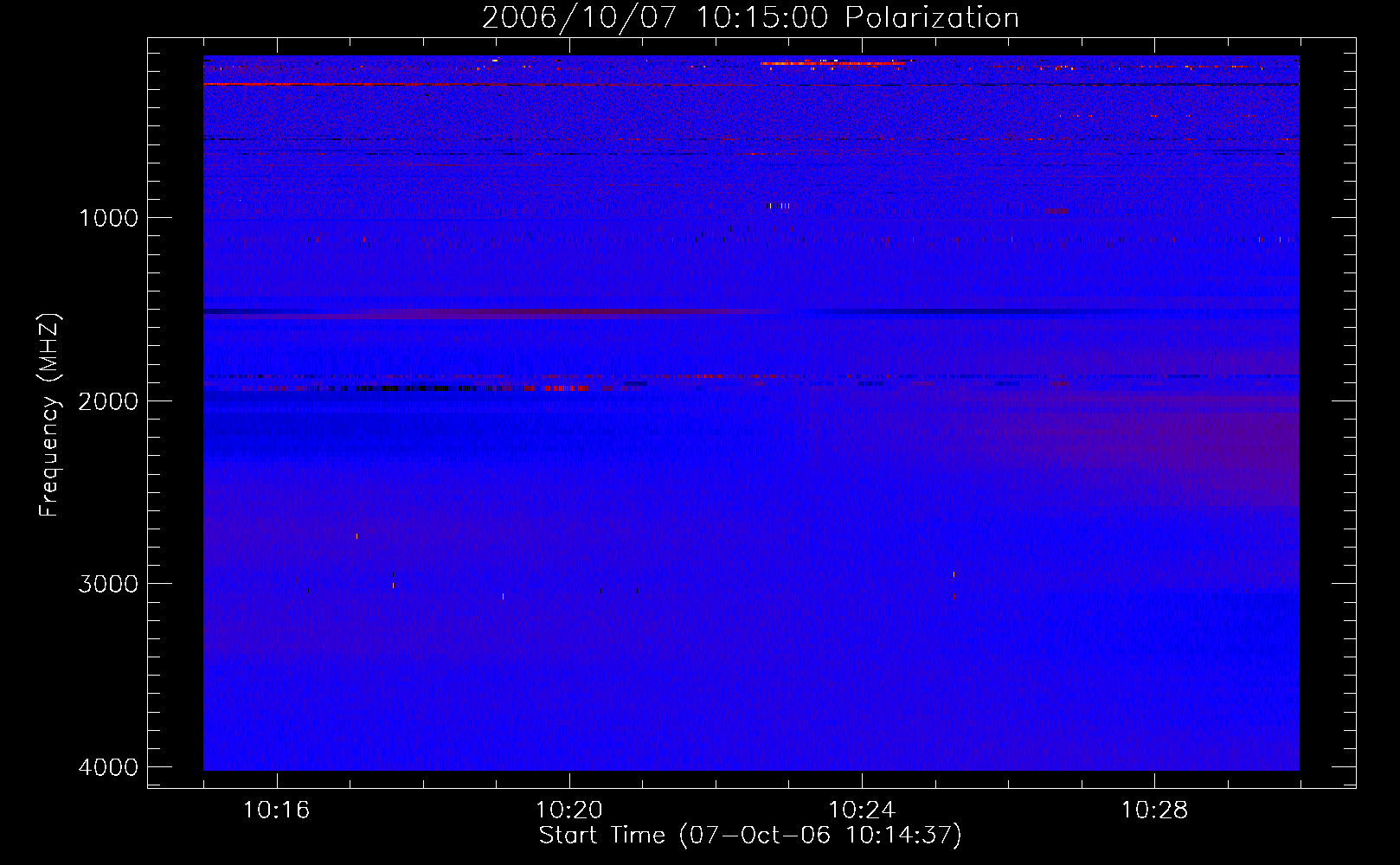The width and height of the screenshot is (1400, 865).
Task: Click the bright orange burst atop the spectrogram
Action: click(832, 63)
